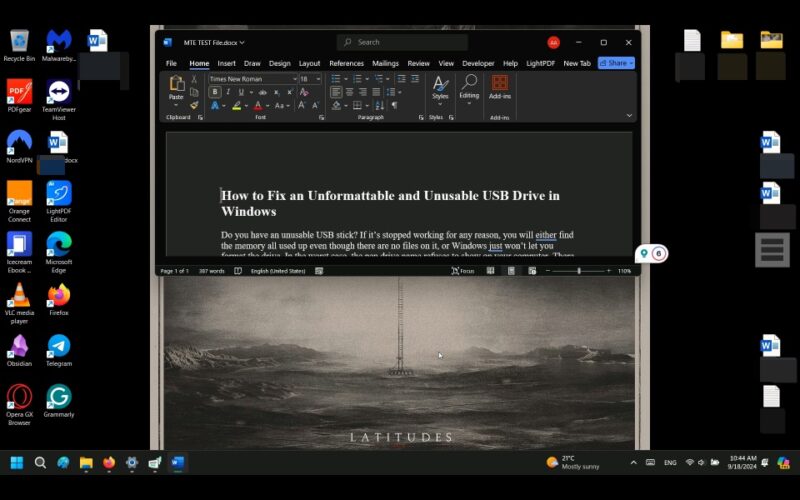The width and height of the screenshot is (800, 500).
Task: Toggle Align Left paragraph alignment
Action: [336, 92]
